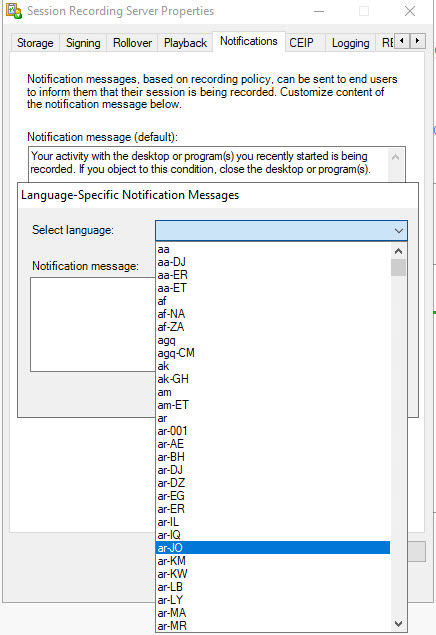Click the language list scroll up arrow
436x635 pixels.
(398, 251)
